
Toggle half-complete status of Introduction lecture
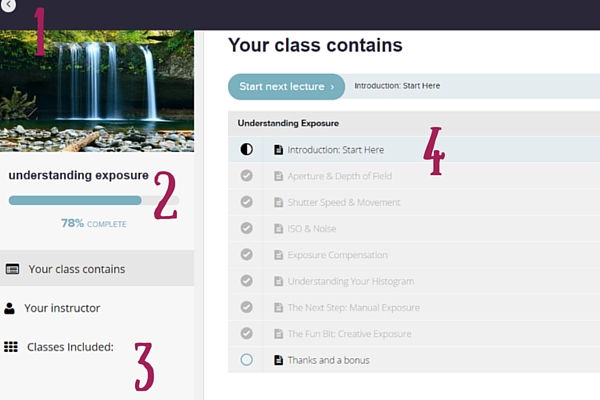coord(246,149)
